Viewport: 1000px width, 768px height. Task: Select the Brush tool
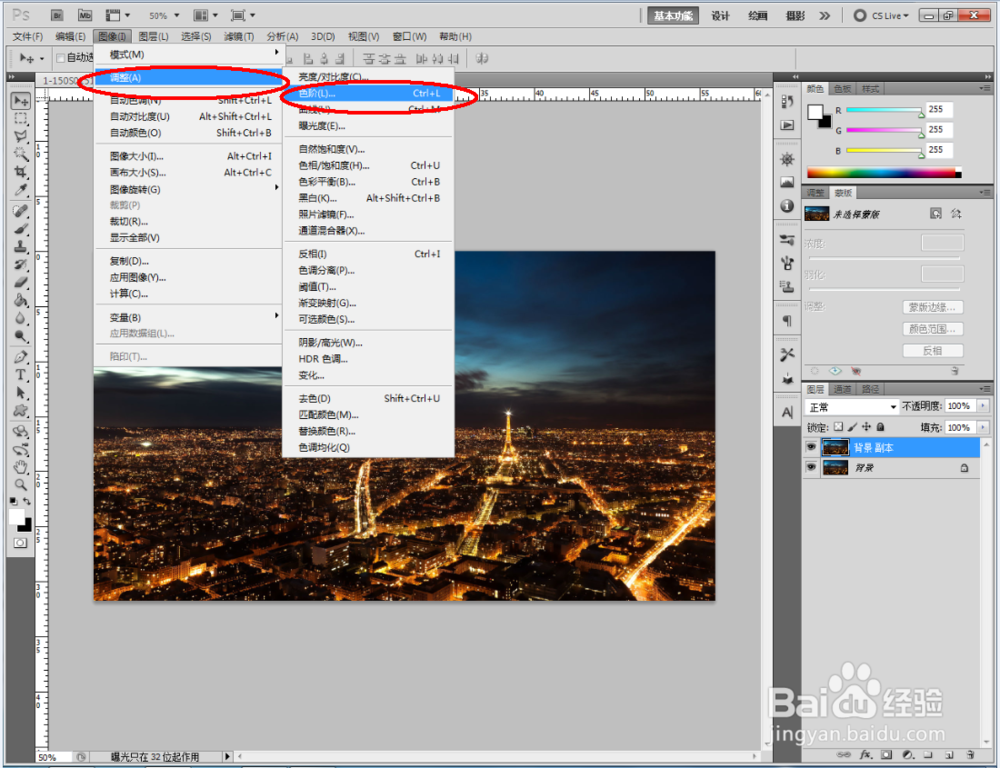click(x=20, y=229)
